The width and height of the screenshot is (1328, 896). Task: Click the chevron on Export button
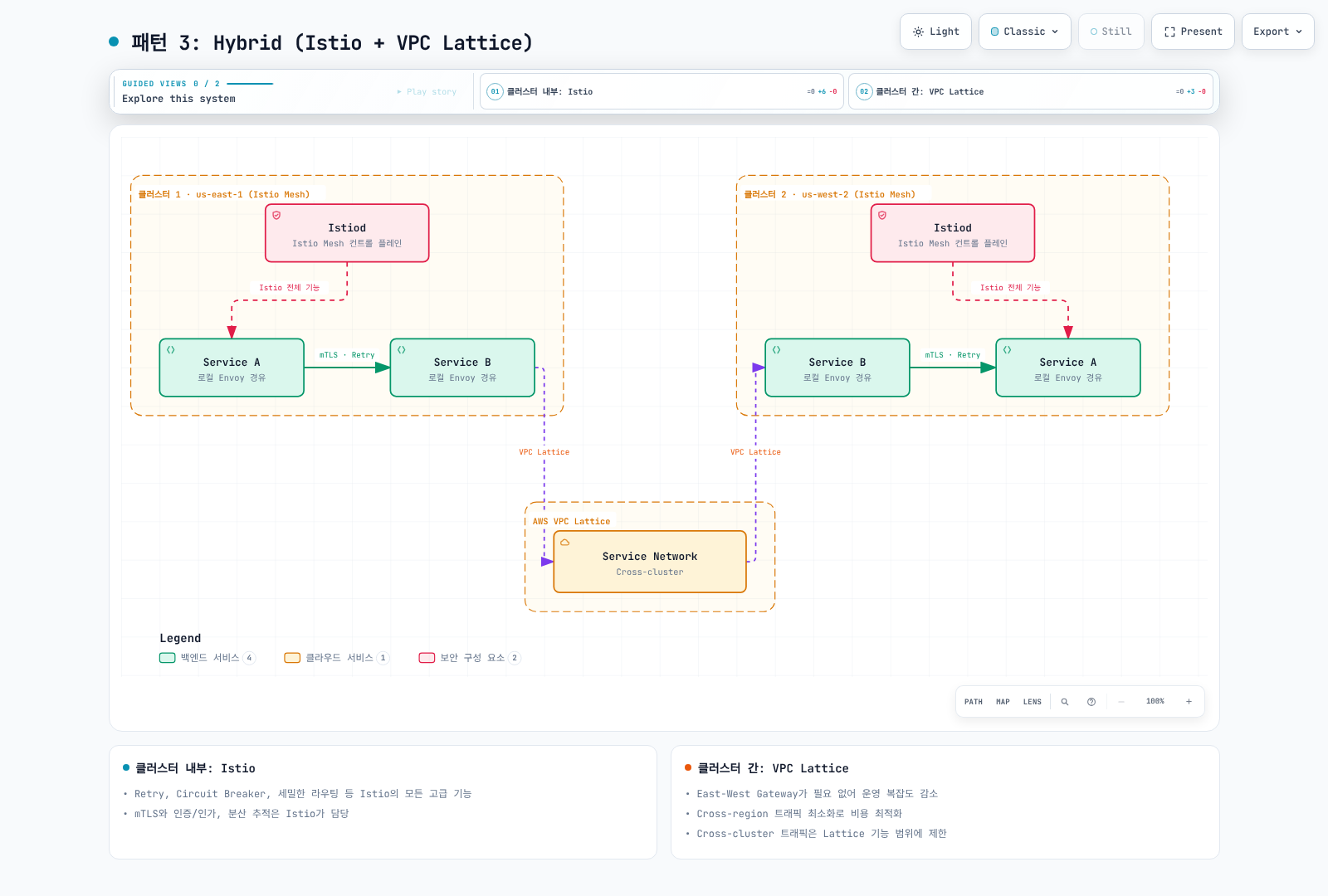[x=1299, y=32]
